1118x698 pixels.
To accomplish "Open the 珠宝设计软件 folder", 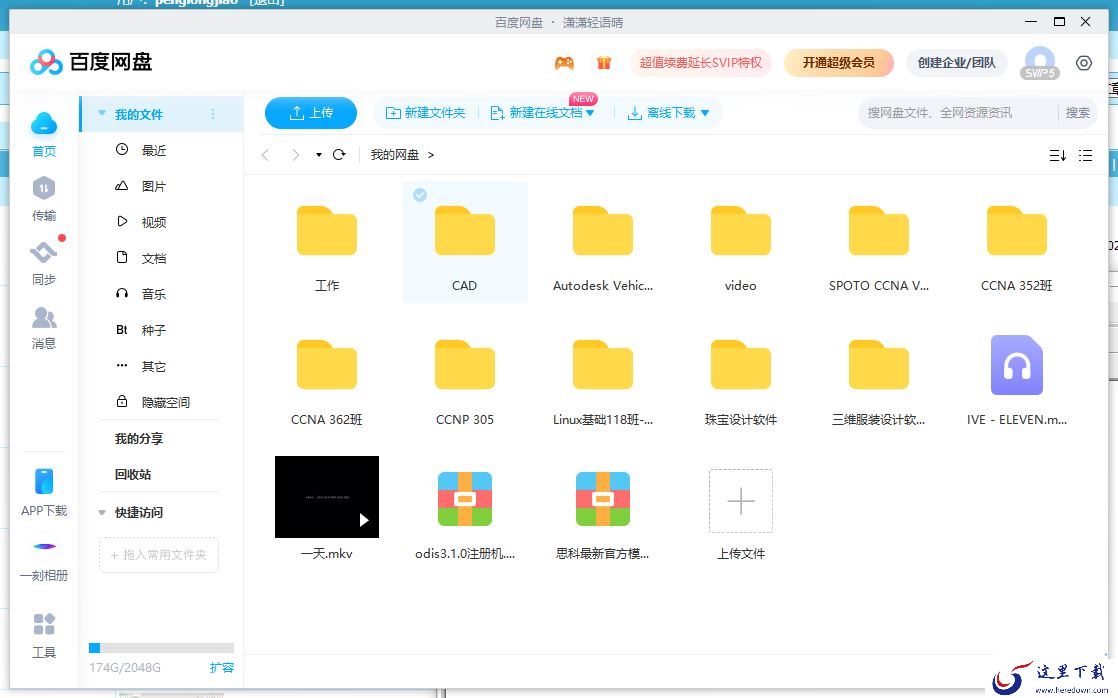I will tap(741, 364).
